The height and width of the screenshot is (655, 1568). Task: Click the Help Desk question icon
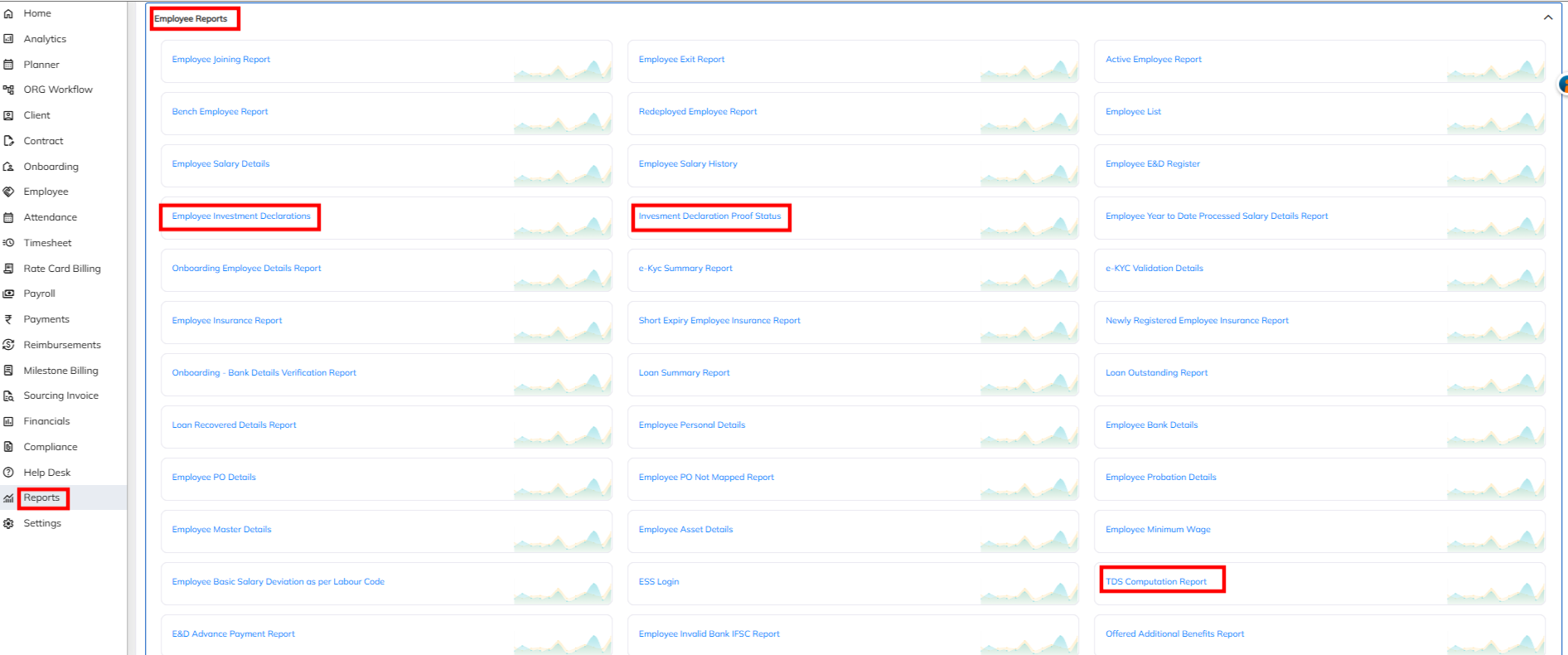point(8,473)
